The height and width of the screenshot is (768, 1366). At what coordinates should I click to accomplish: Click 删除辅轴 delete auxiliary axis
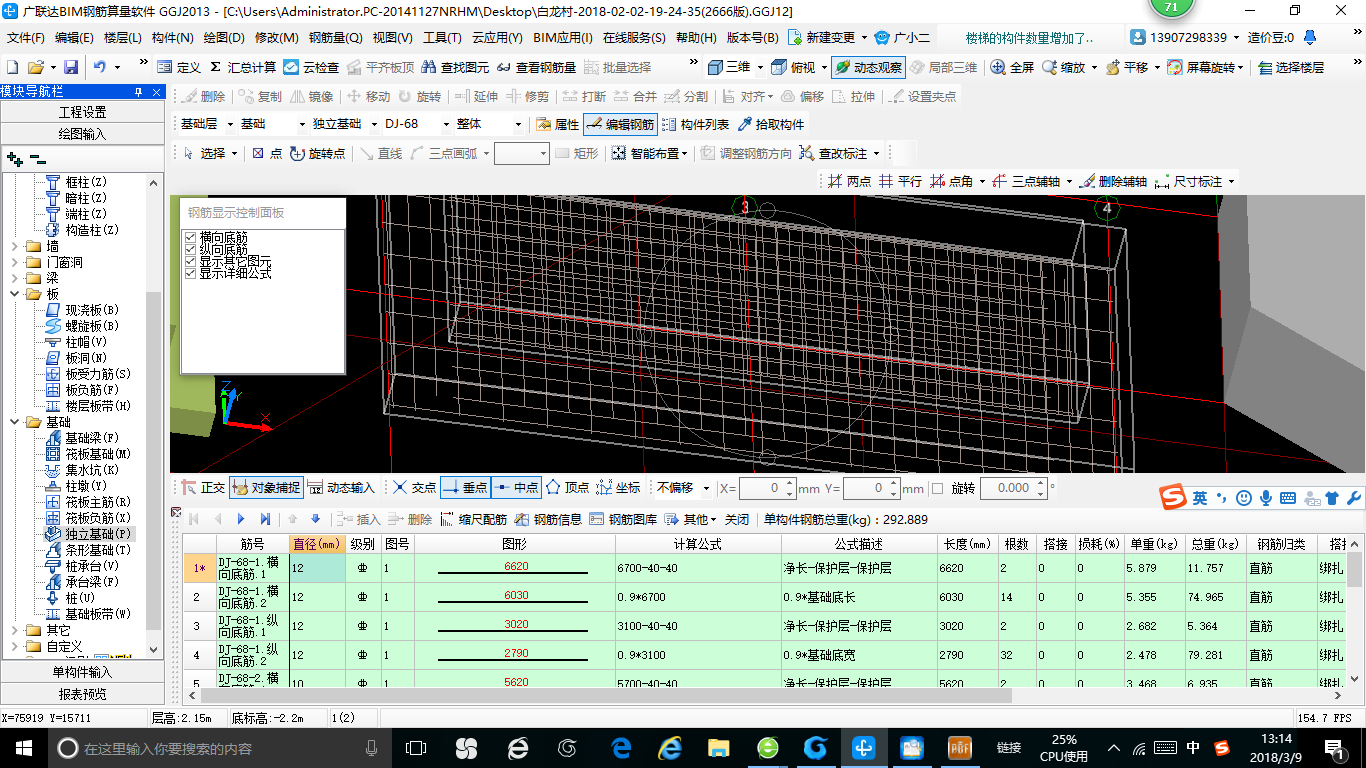coord(1113,181)
